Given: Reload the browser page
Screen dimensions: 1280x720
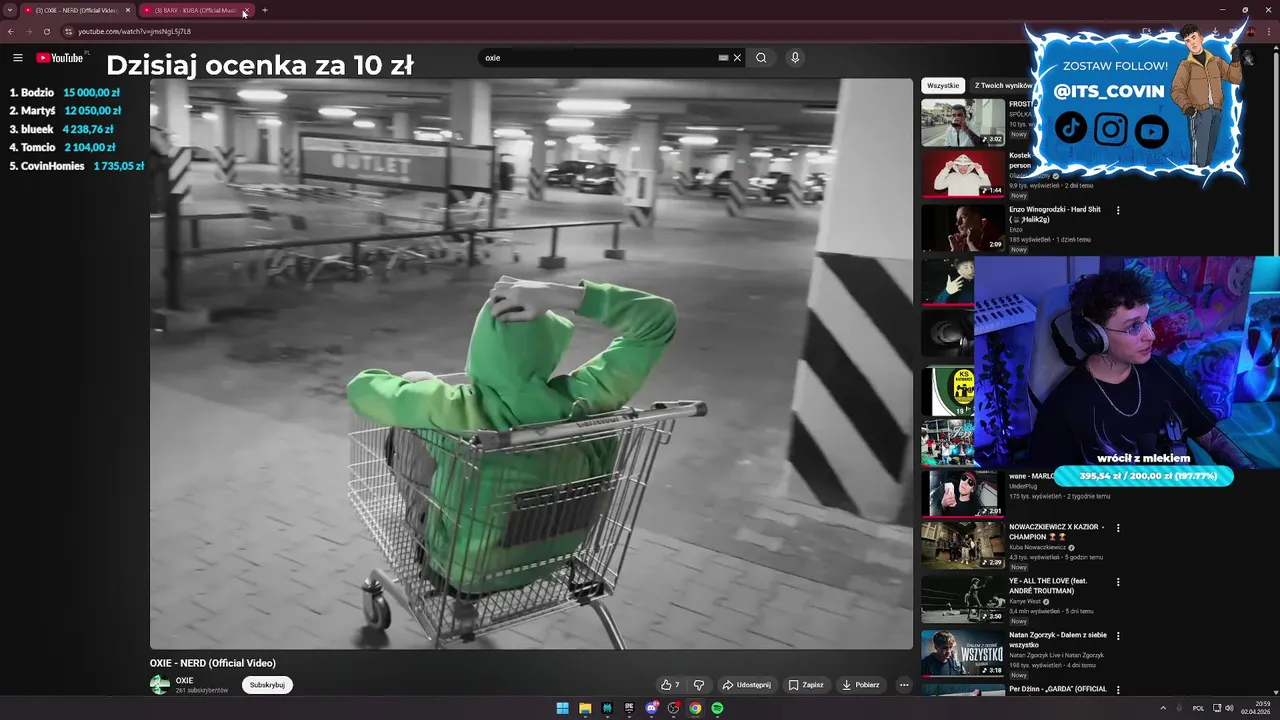Looking at the screenshot, I should pyautogui.click(x=47, y=31).
